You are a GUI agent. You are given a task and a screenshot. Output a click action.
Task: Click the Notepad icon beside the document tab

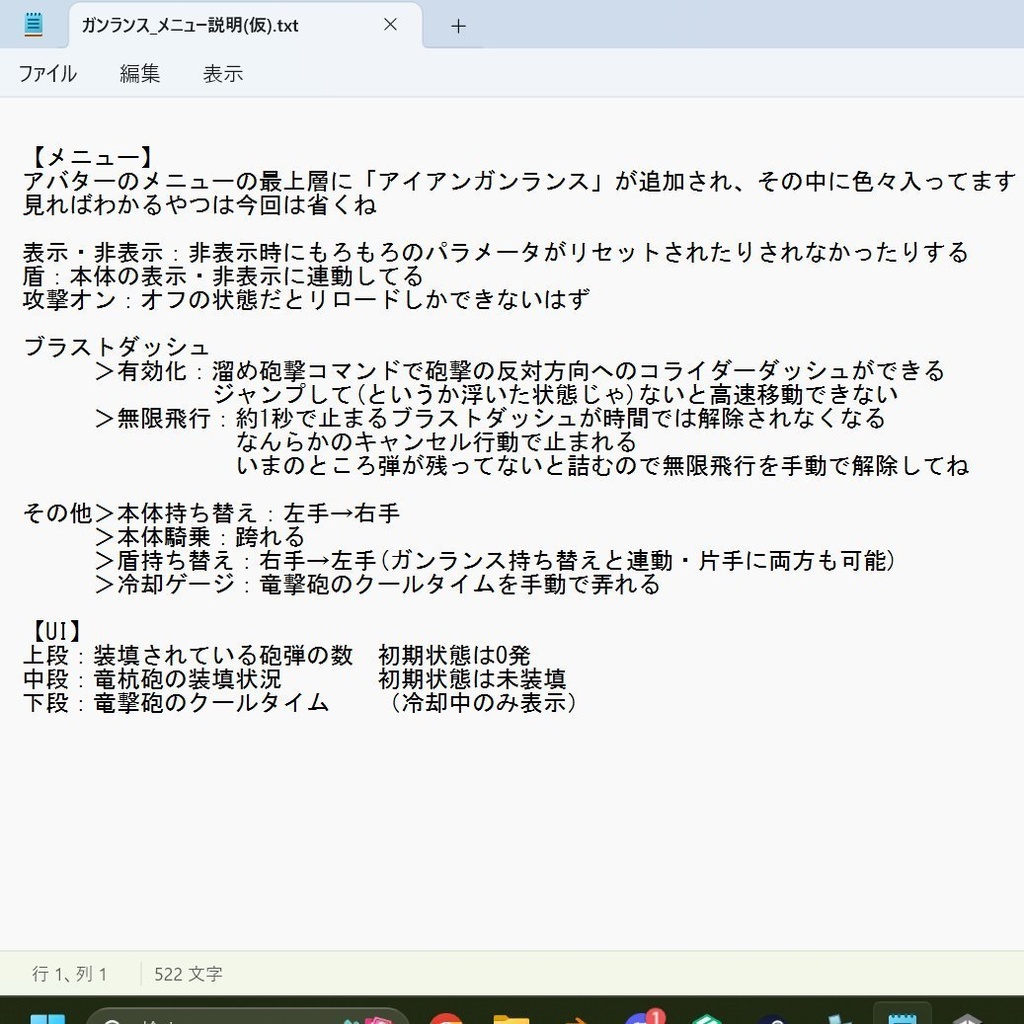[x=33, y=24]
